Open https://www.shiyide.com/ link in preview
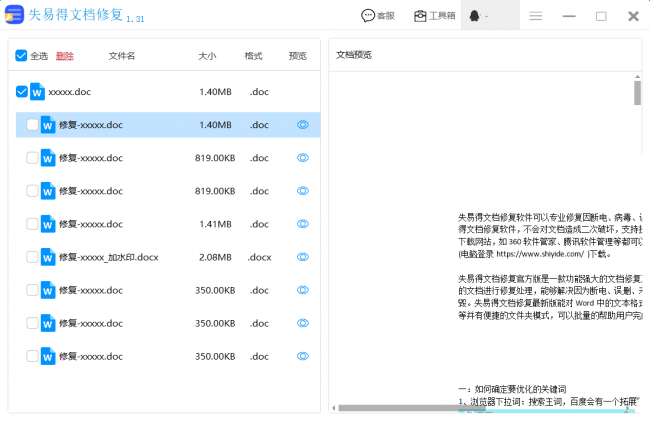The image size is (650, 421). [x=540, y=254]
